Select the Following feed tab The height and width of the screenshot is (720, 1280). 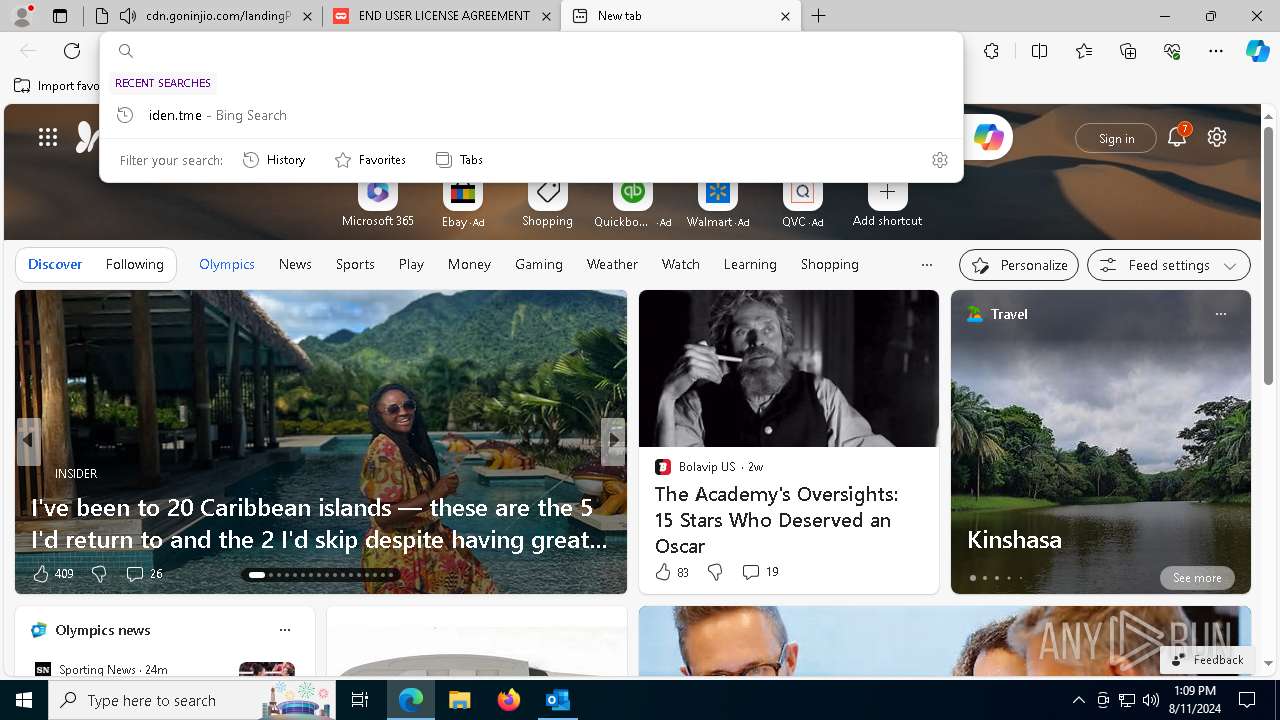pos(135,265)
